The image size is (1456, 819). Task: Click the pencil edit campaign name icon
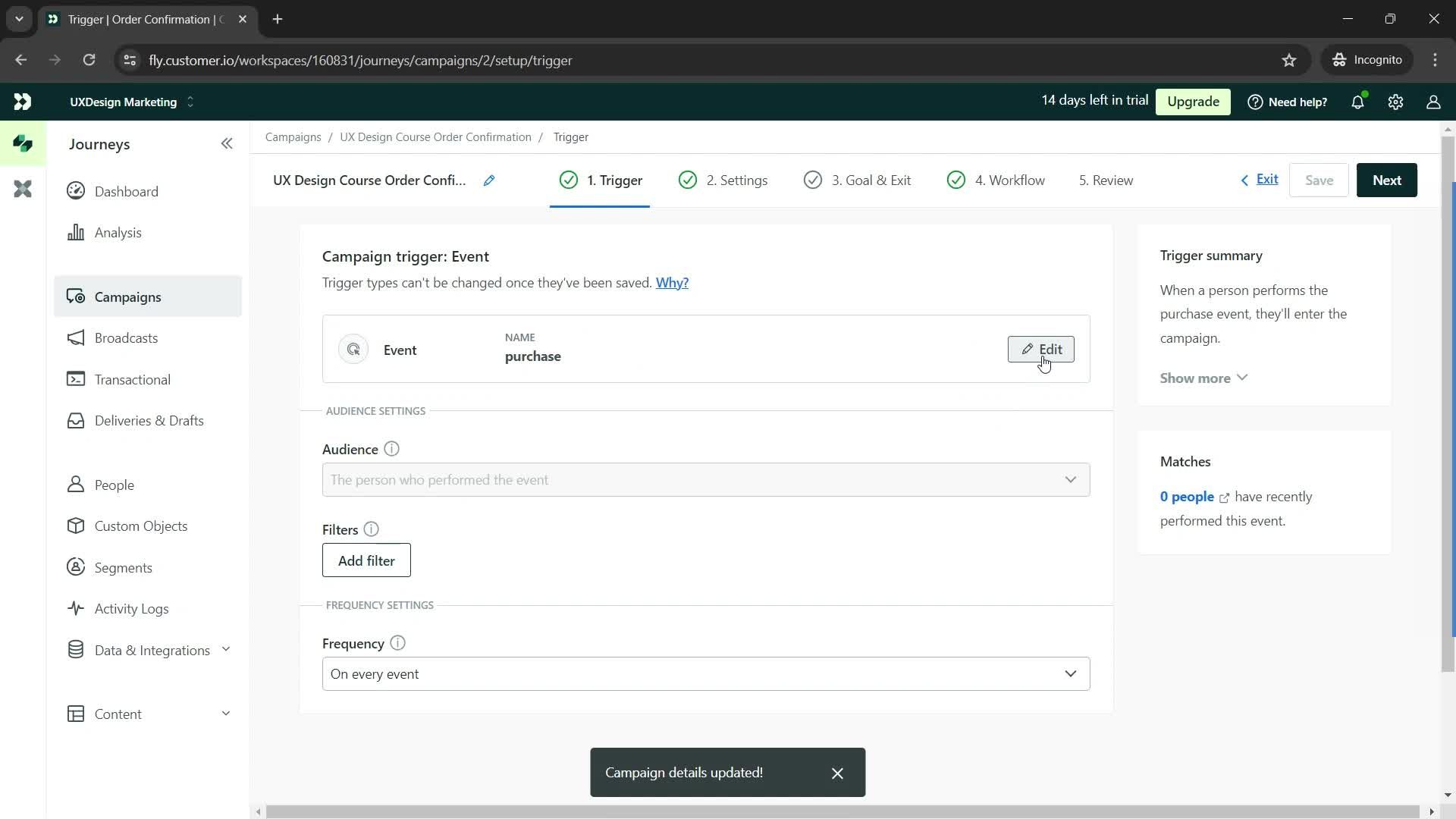pyautogui.click(x=490, y=180)
